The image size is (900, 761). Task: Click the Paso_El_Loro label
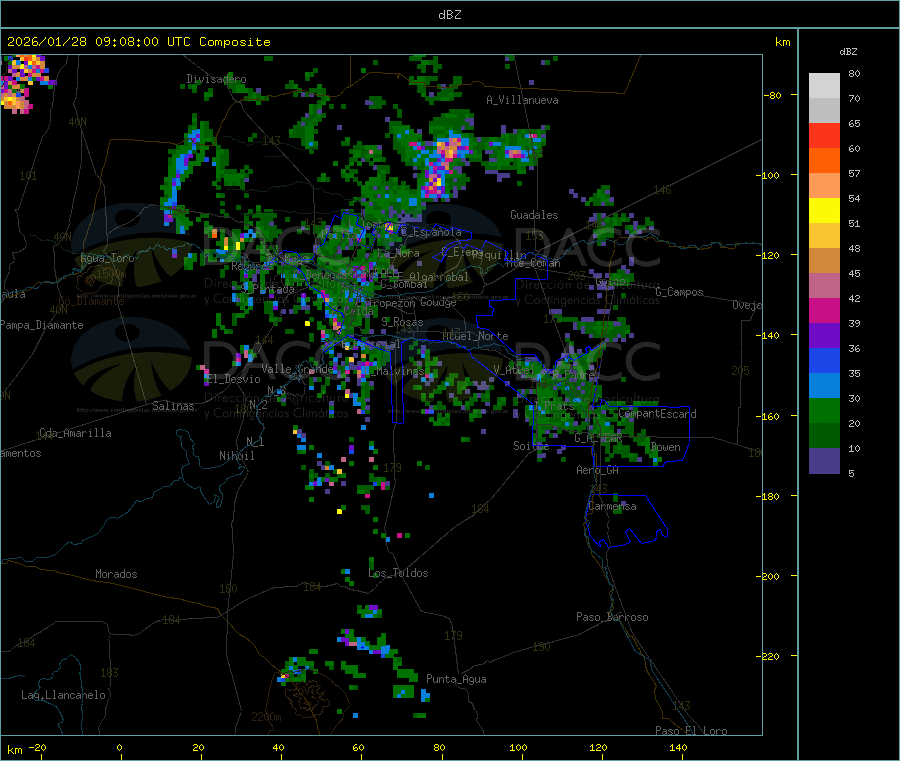tap(691, 731)
